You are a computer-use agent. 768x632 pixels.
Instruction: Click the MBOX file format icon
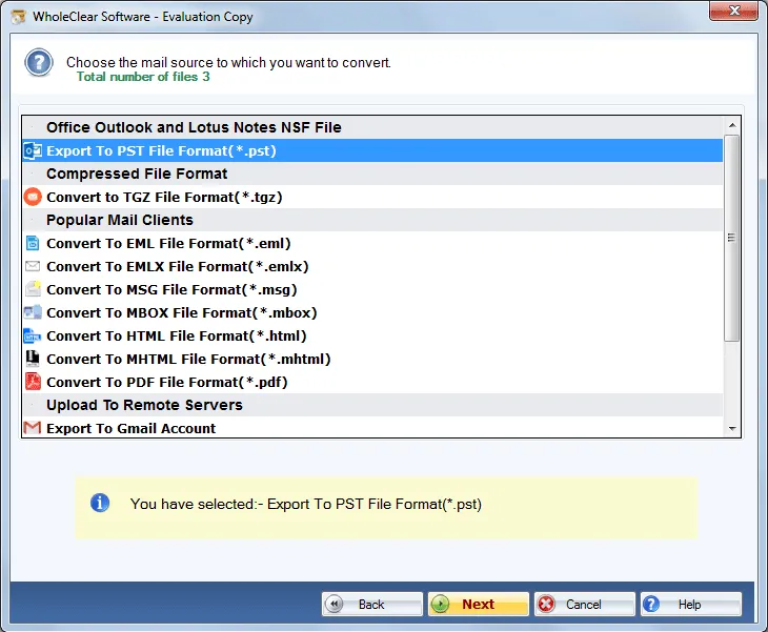[x=32, y=312]
